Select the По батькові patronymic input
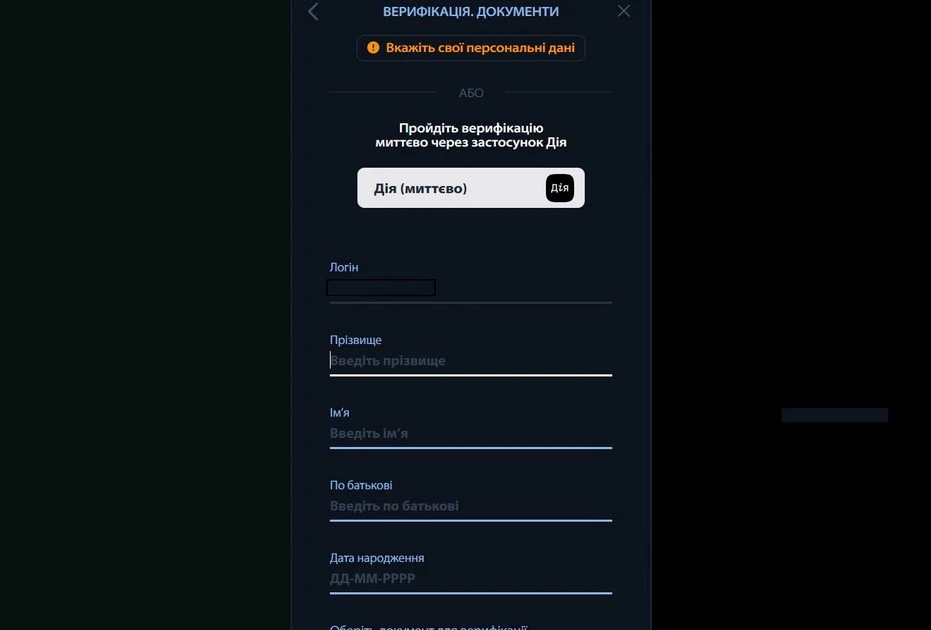The width and height of the screenshot is (931, 630). point(470,506)
